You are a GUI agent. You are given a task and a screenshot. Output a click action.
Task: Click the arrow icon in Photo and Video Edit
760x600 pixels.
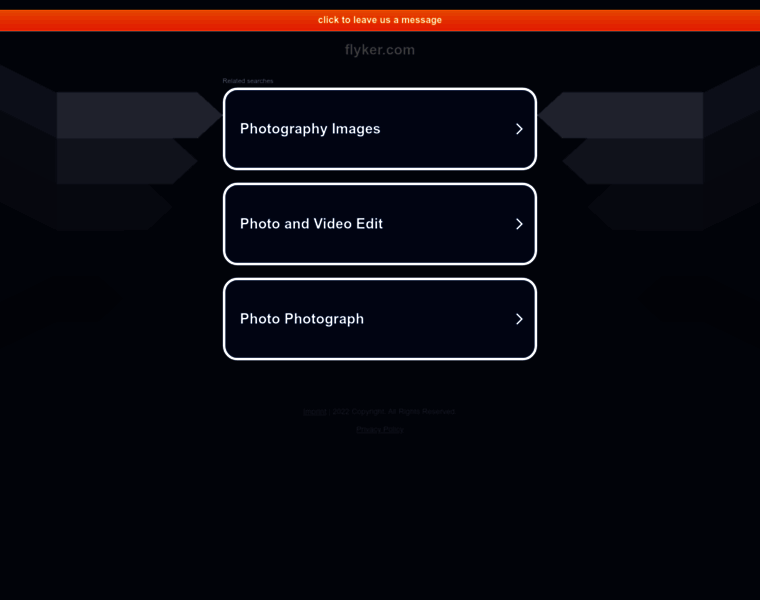tap(519, 224)
